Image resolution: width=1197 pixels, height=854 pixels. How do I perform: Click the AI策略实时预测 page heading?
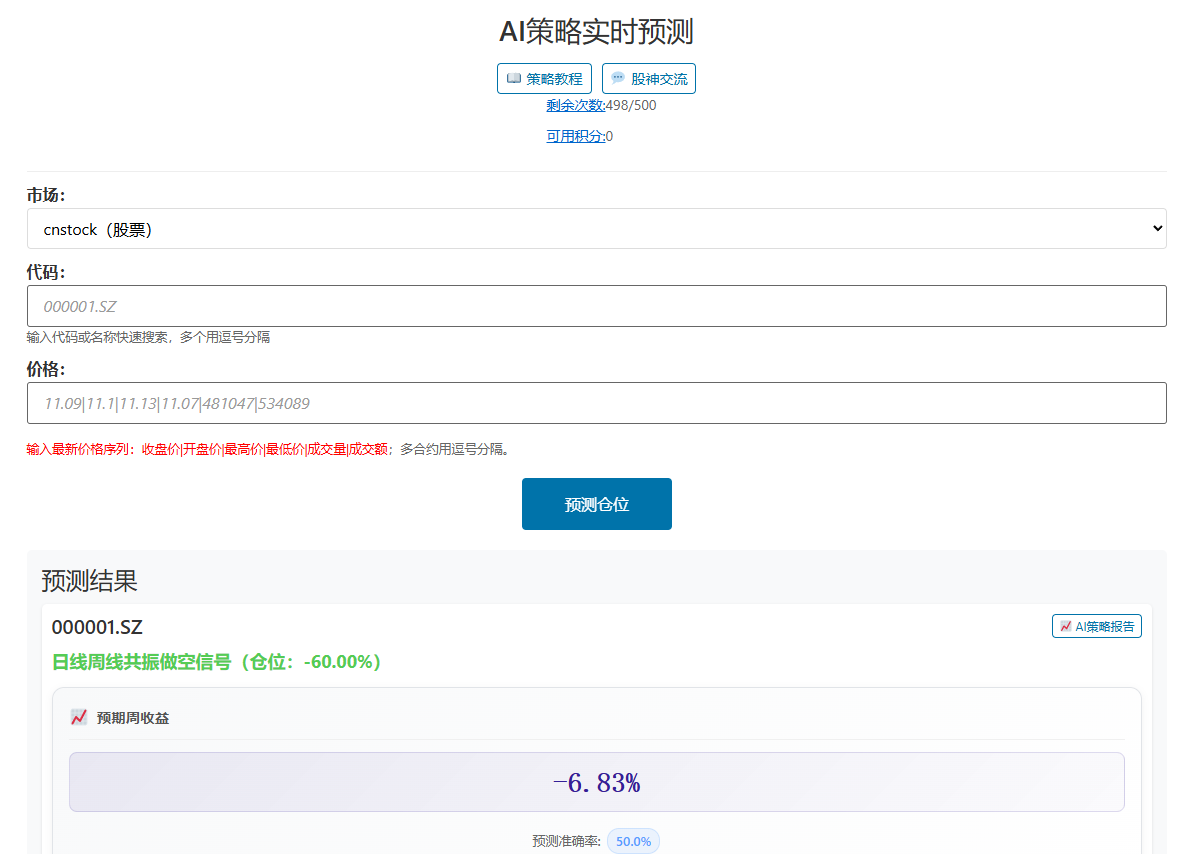tap(596, 32)
